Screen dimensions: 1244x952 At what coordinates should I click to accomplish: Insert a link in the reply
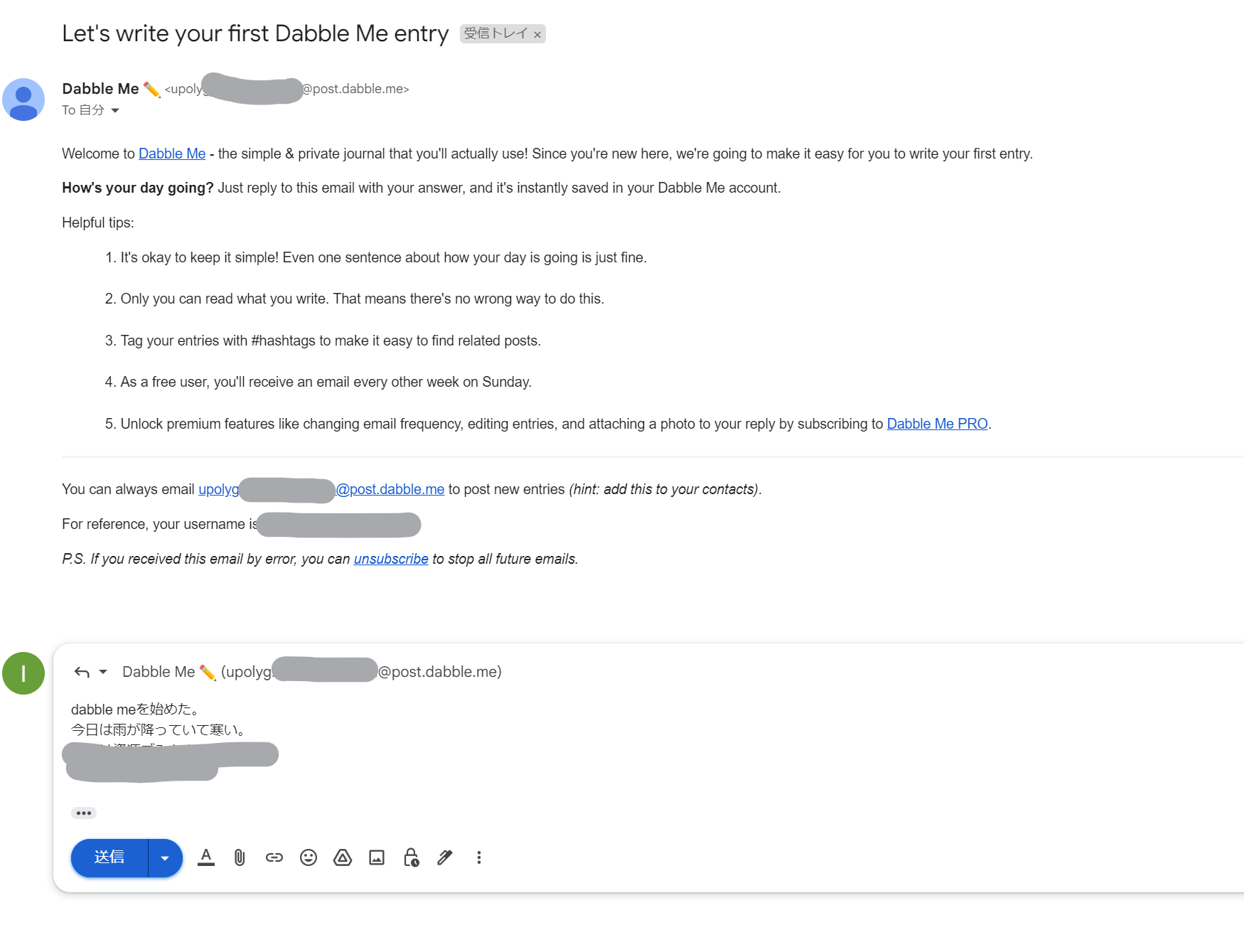[x=274, y=857]
